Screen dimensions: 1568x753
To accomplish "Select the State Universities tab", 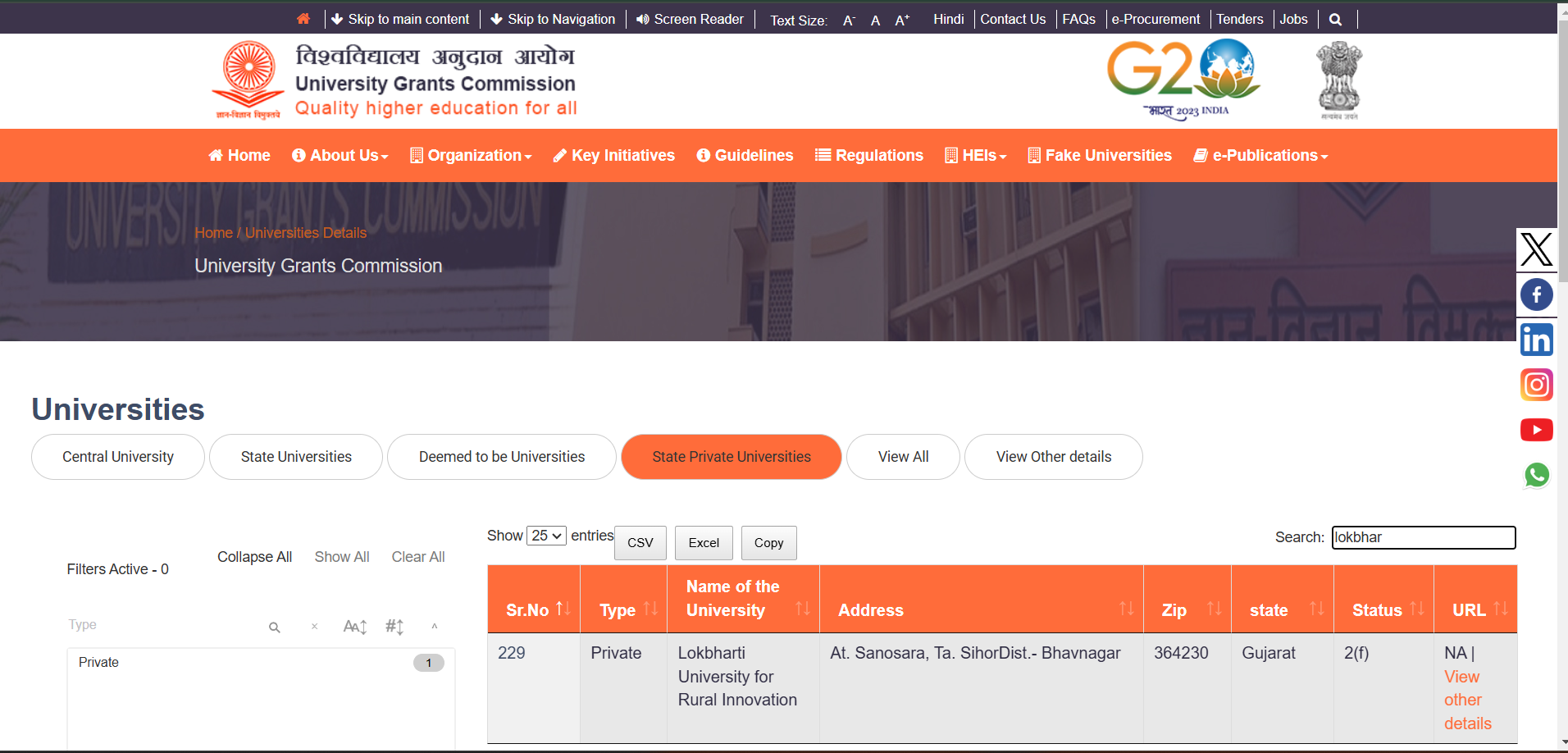I will pyautogui.click(x=296, y=457).
